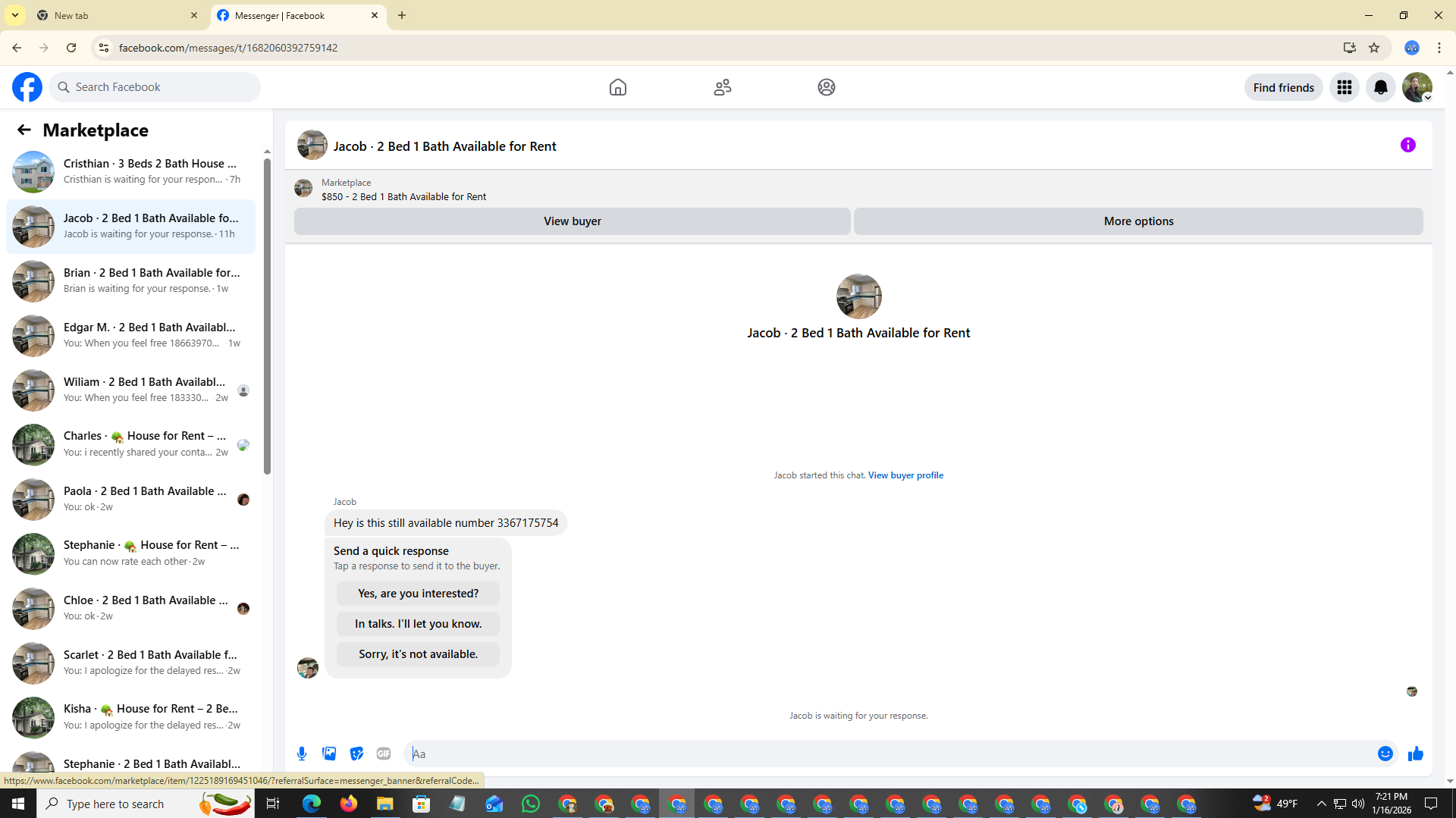Click the View buyer button
This screenshot has height=818, width=1456.
573,221
